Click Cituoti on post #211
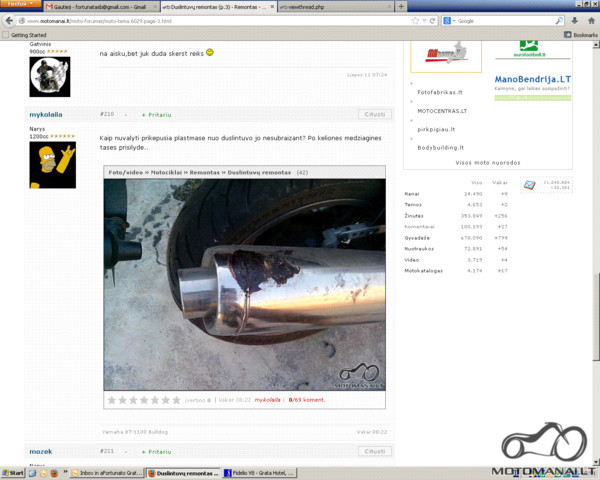The width and height of the screenshot is (600, 480). (375, 451)
